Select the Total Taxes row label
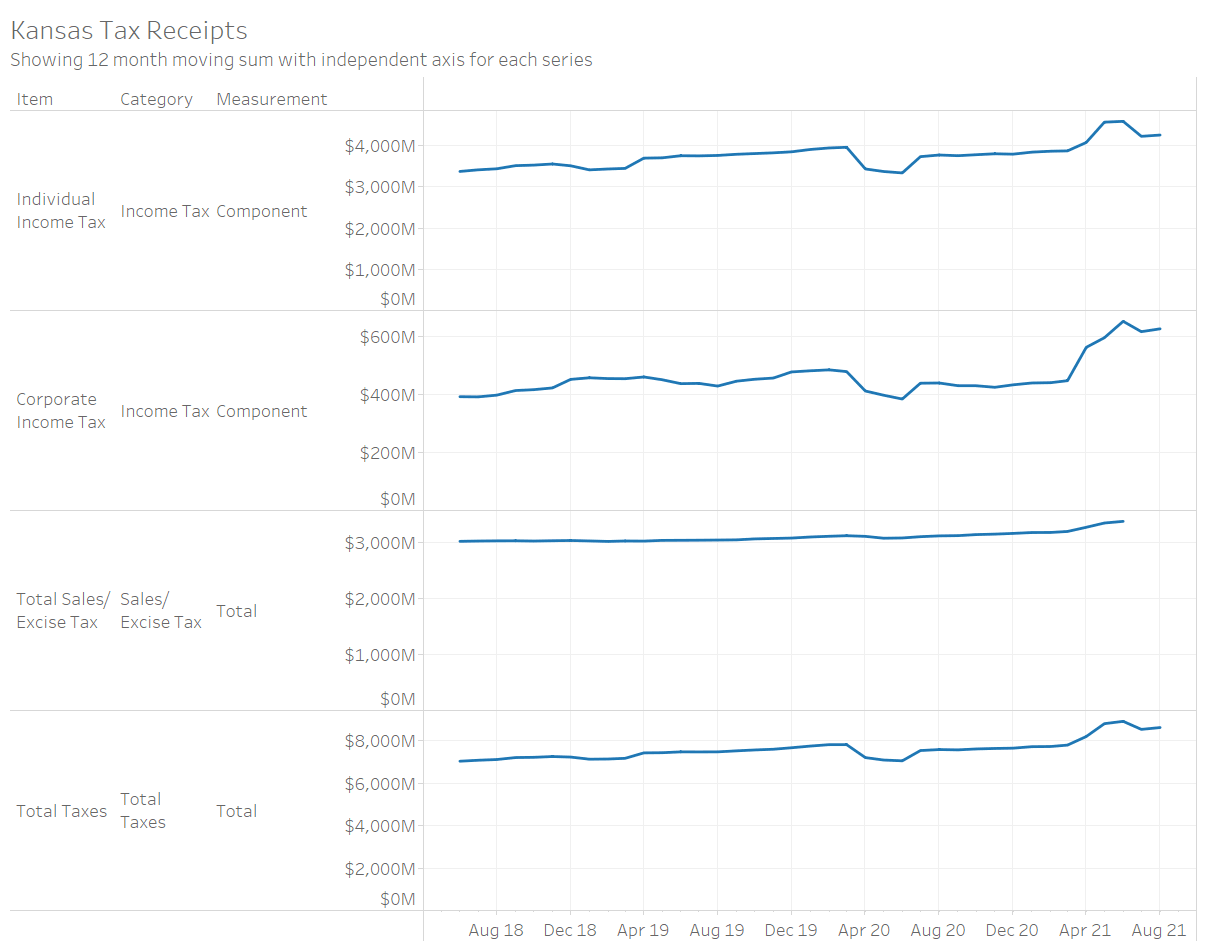 pyautogui.click(x=61, y=811)
